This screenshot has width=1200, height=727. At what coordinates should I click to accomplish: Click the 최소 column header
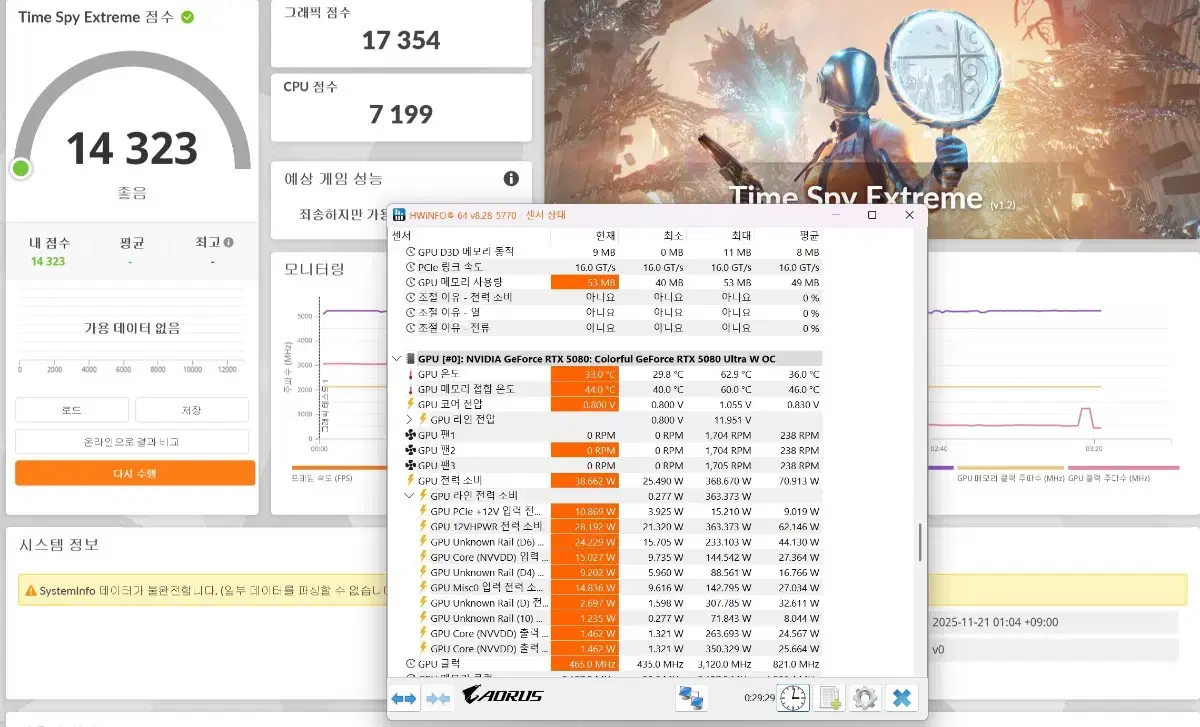tap(671, 236)
